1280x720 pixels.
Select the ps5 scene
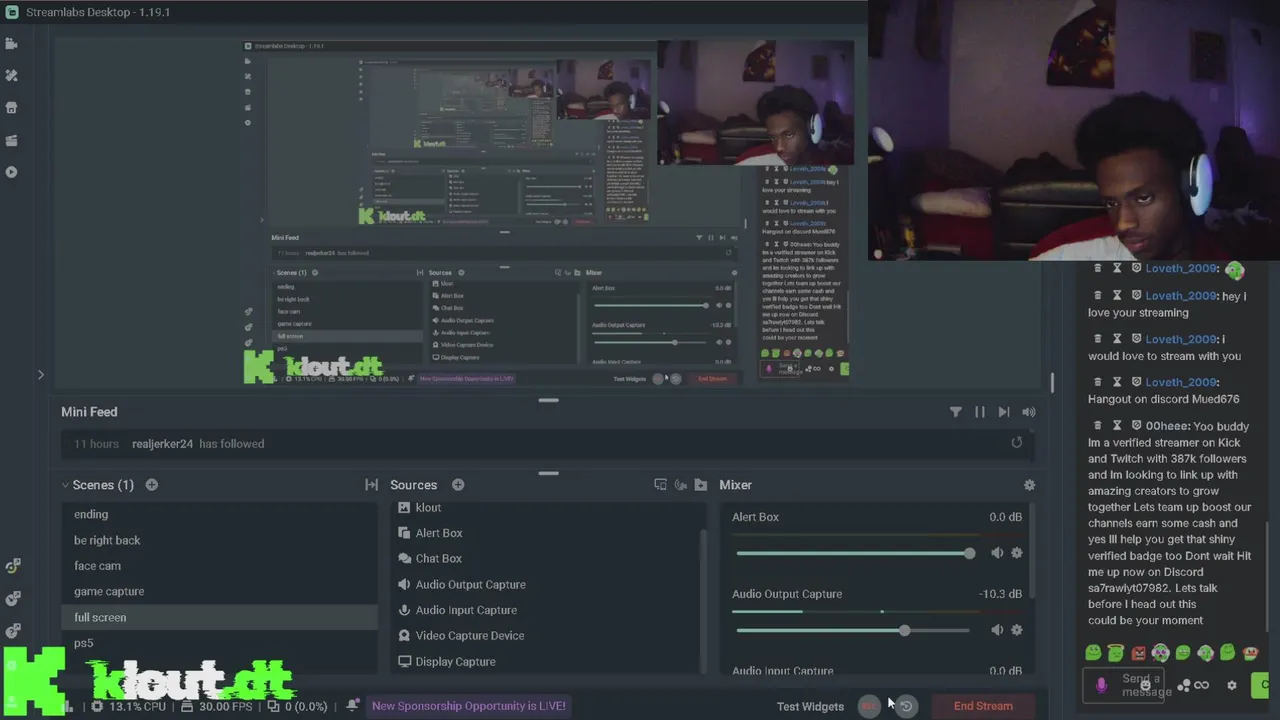coord(219,643)
